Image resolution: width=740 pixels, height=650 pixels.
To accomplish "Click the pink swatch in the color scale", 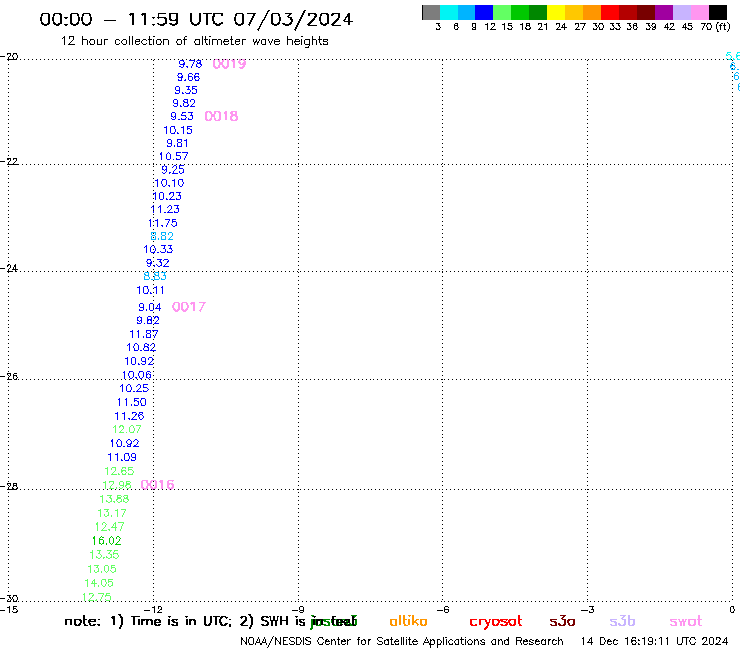I will point(700,12).
